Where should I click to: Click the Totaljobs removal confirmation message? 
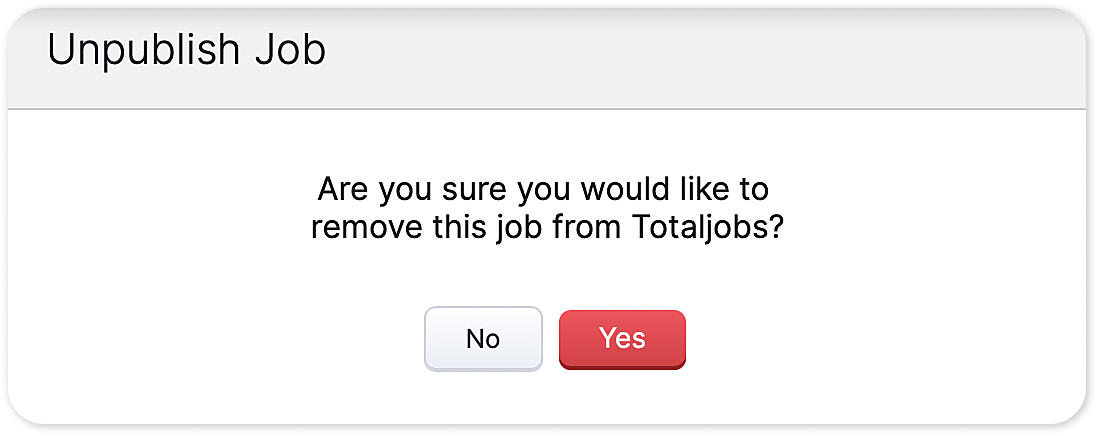point(547,208)
